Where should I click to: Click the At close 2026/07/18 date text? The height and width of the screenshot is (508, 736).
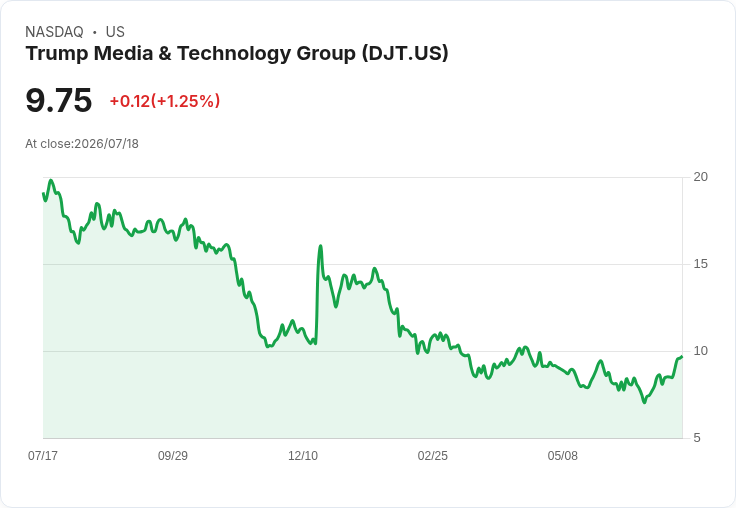point(82,144)
